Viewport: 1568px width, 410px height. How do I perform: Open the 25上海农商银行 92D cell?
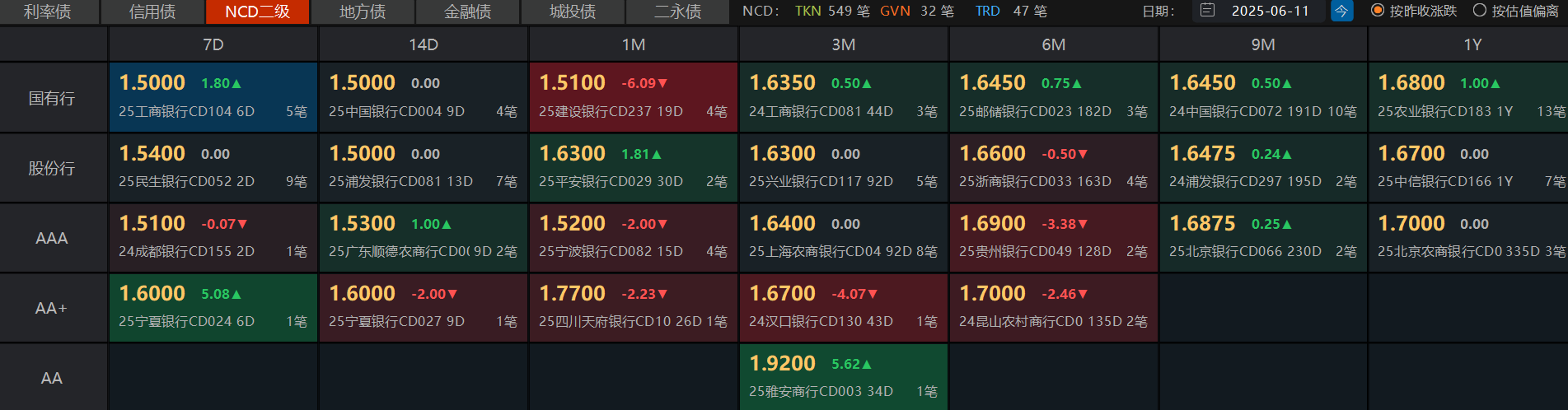(844, 238)
